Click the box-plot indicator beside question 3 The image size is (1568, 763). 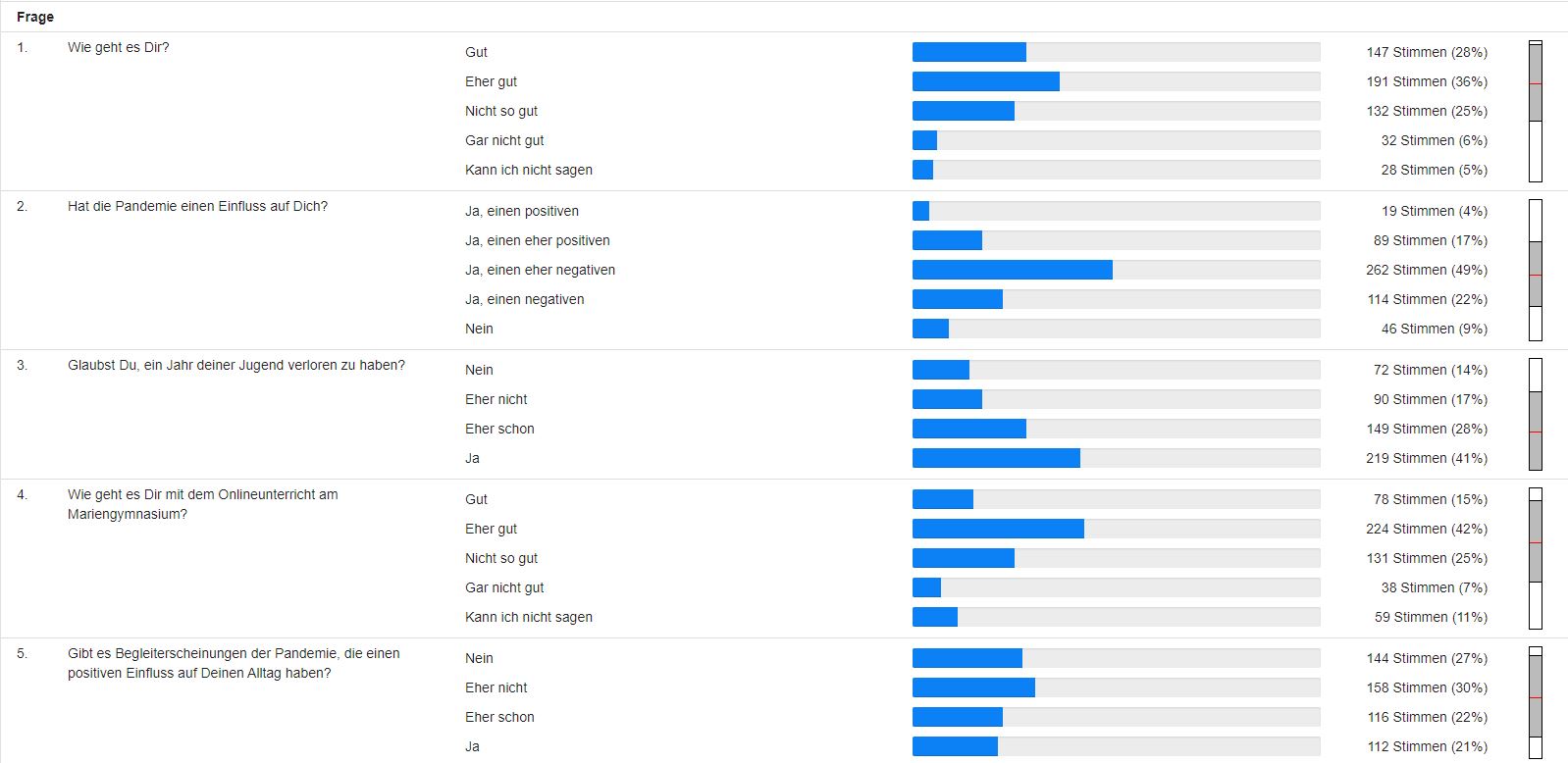click(1536, 414)
